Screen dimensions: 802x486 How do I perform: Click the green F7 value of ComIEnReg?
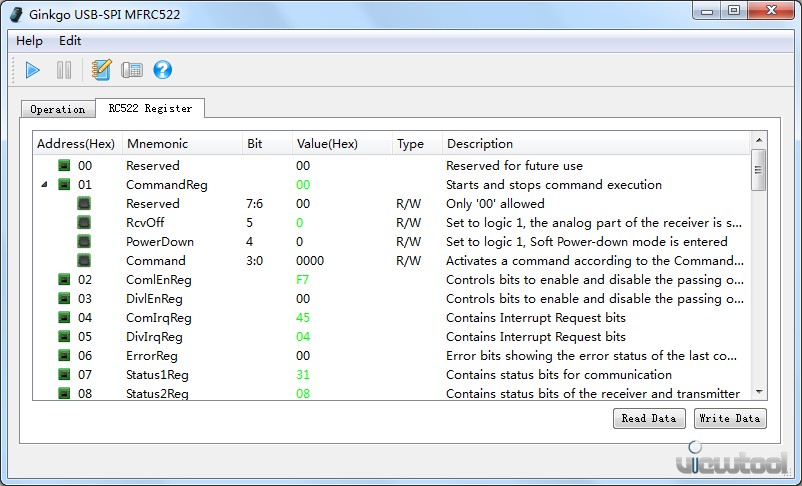[x=302, y=279]
